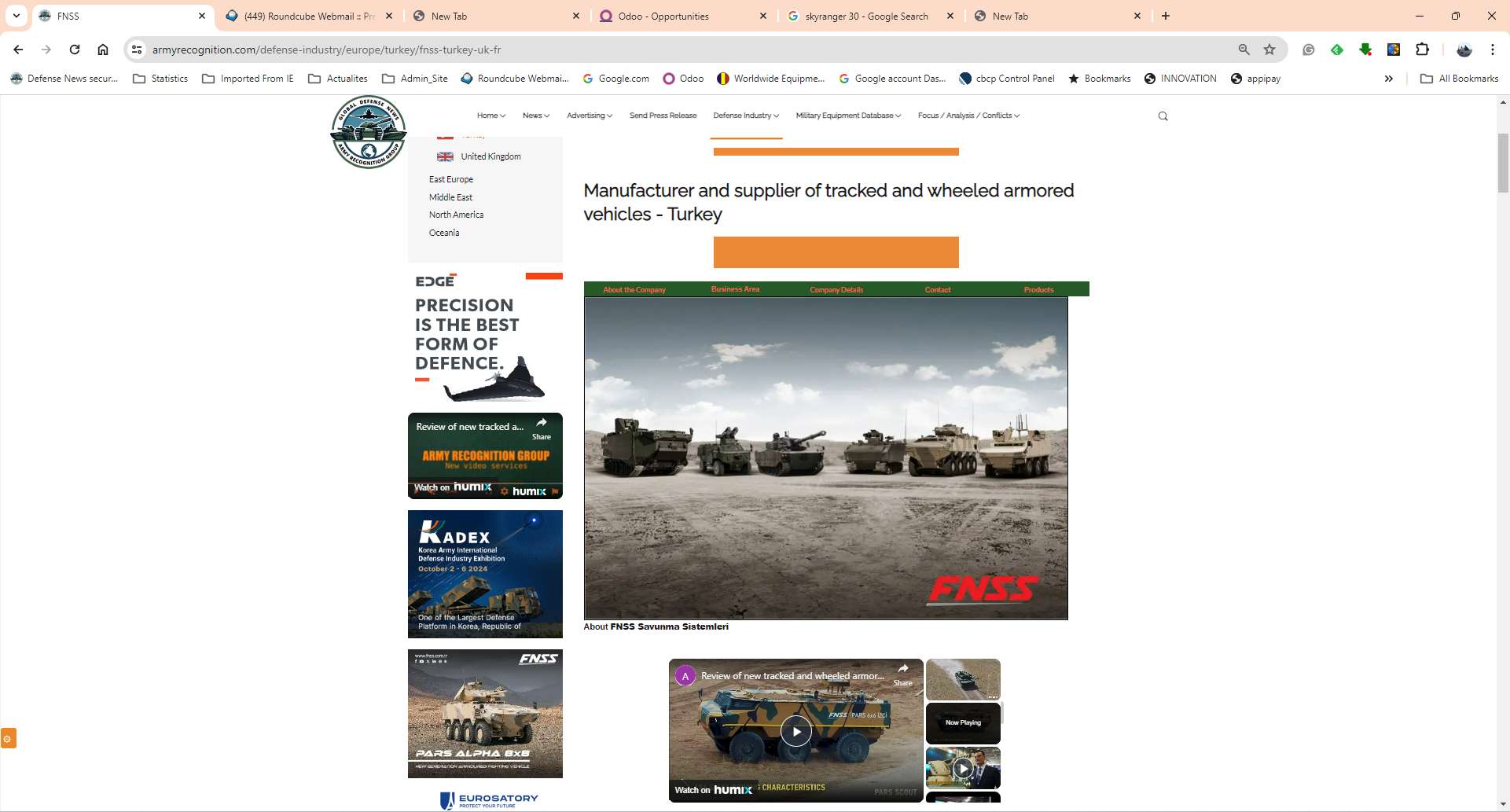Click the orange widget at left edge

click(x=8, y=738)
